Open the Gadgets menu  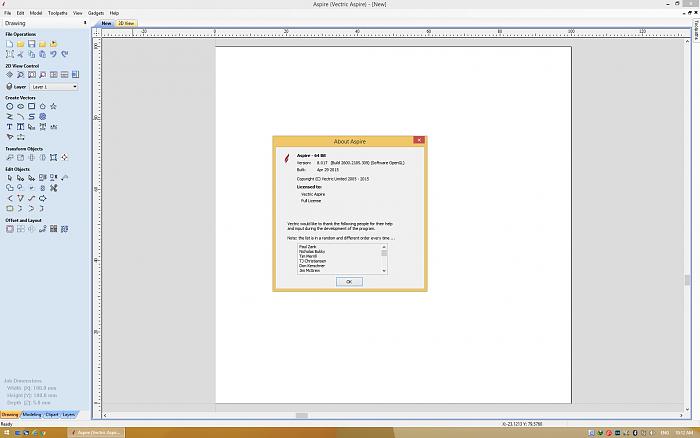coord(96,13)
